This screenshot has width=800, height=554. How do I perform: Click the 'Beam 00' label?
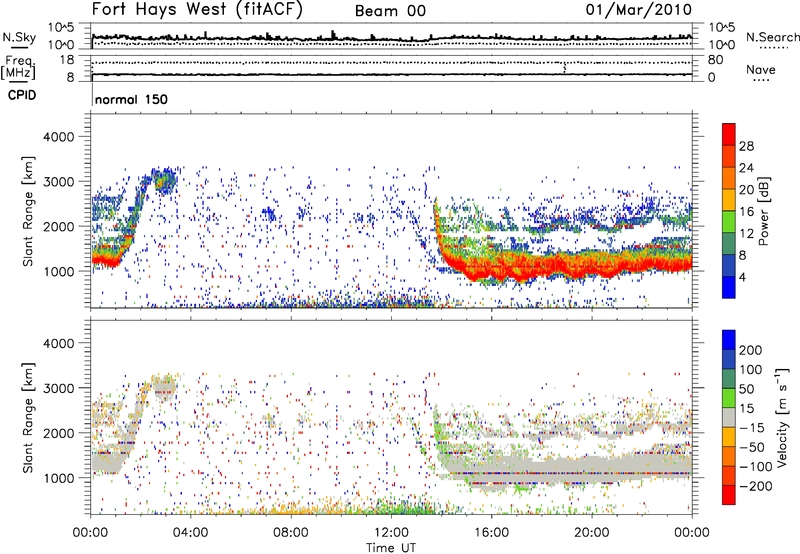[x=390, y=11]
